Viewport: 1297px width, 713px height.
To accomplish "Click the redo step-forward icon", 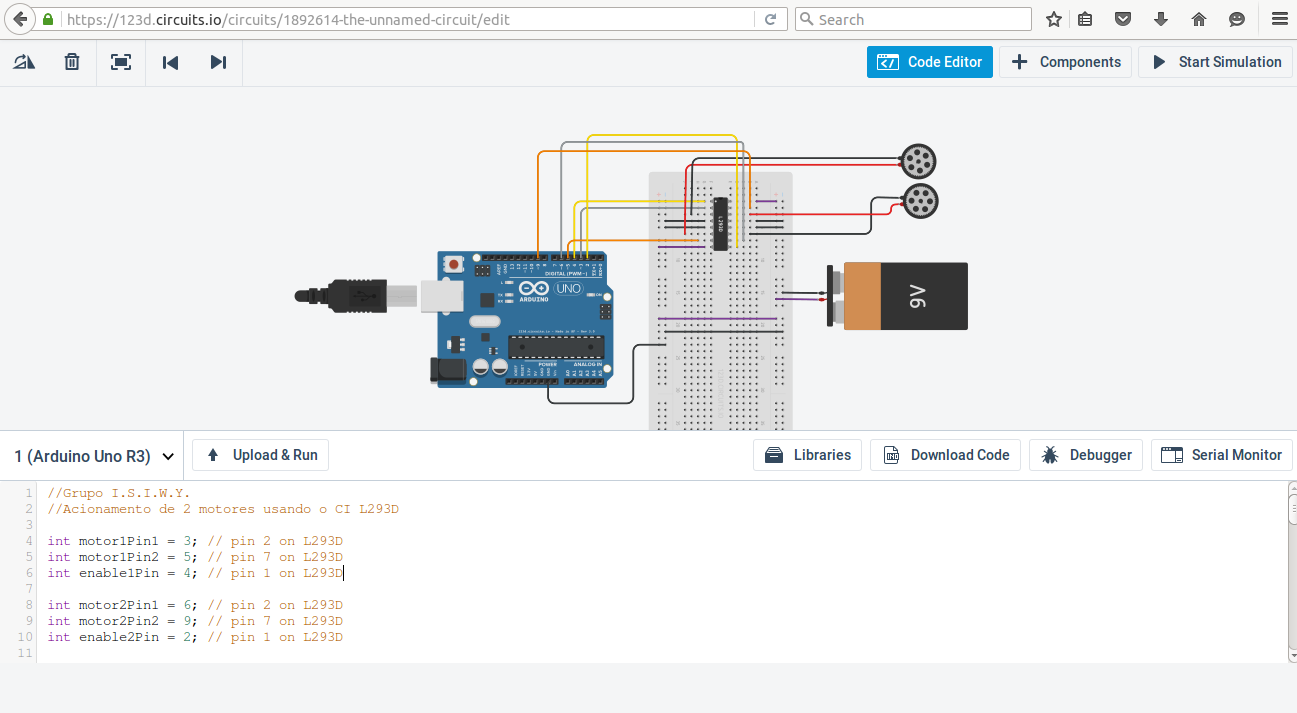I will 218,62.
